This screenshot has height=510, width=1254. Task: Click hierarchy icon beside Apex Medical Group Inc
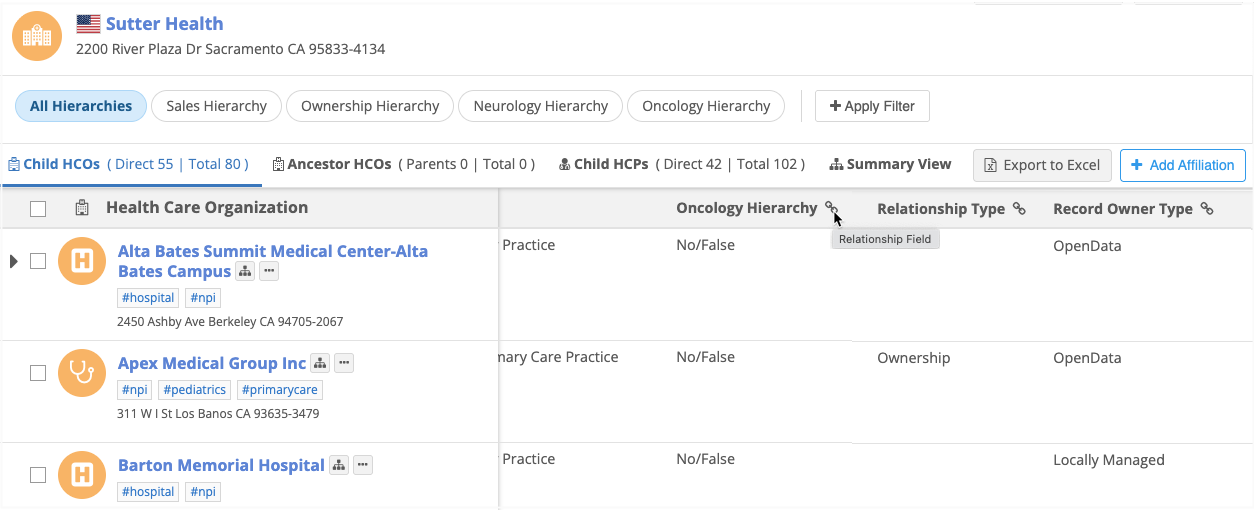pyautogui.click(x=320, y=363)
